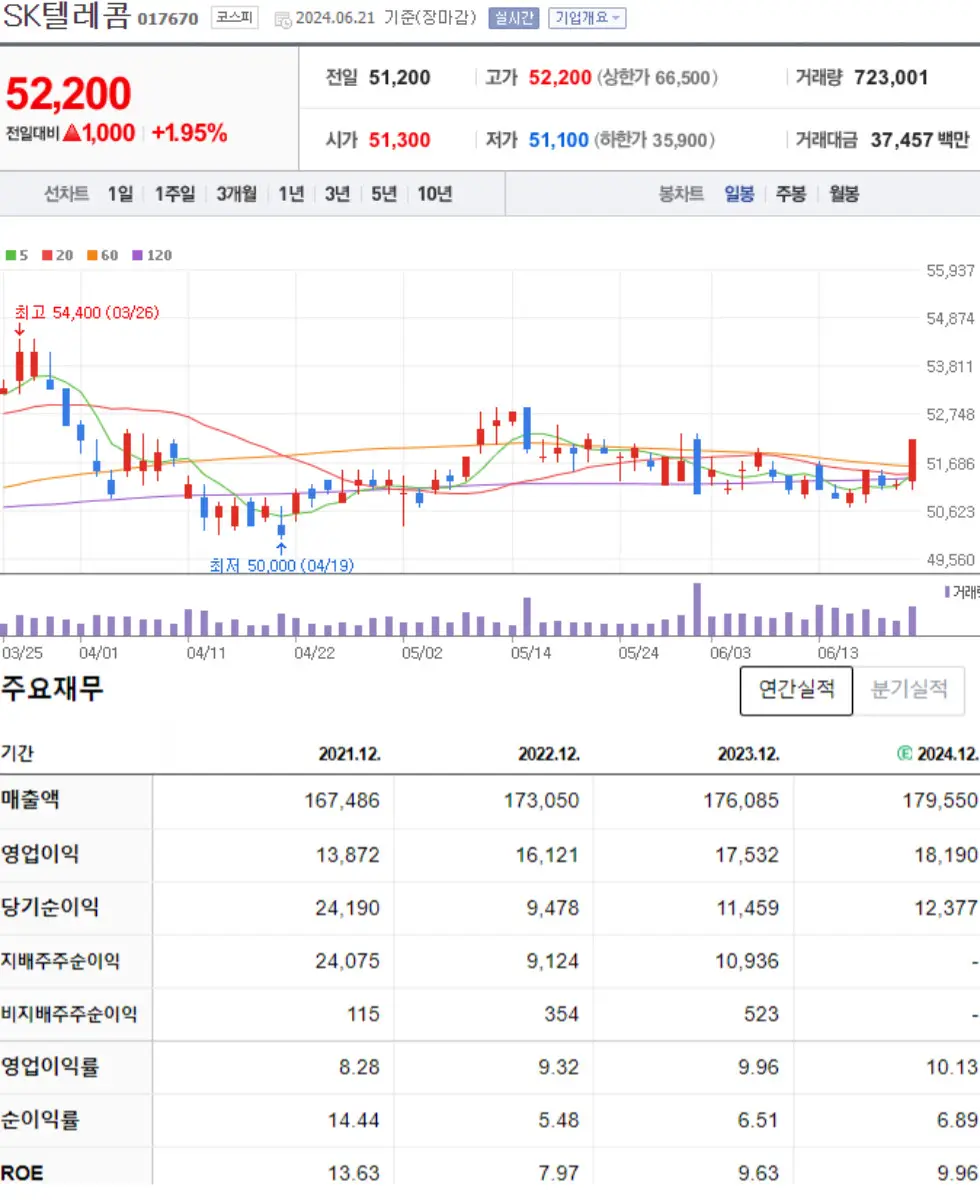The width and height of the screenshot is (980, 1200).
Task: Select the 5년 line chart period
Action: [x=384, y=194]
